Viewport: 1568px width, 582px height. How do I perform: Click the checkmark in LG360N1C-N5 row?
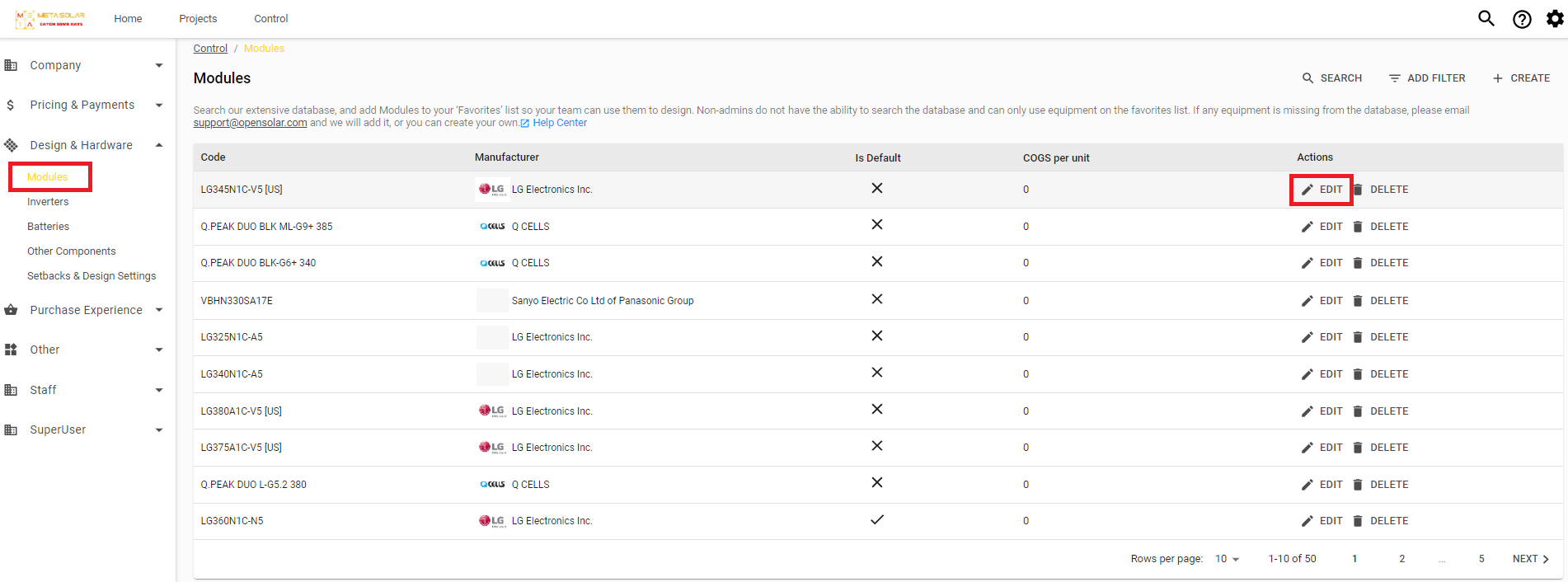pyautogui.click(x=877, y=519)
